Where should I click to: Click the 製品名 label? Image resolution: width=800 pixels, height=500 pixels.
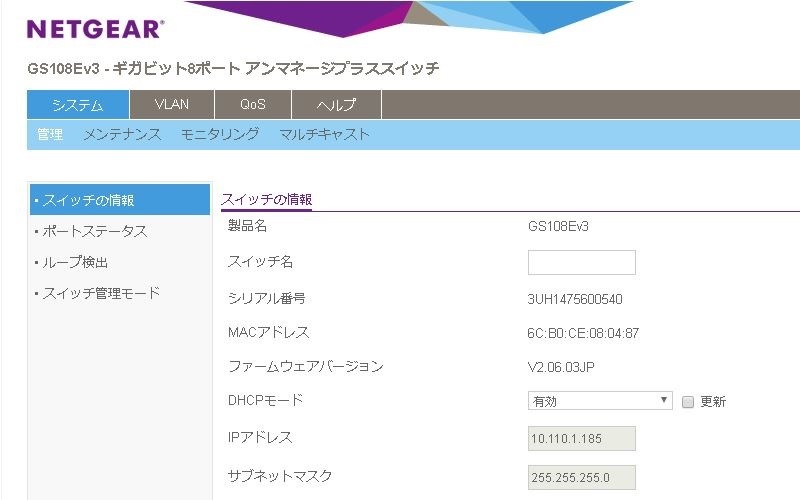(x=247, y=226)
